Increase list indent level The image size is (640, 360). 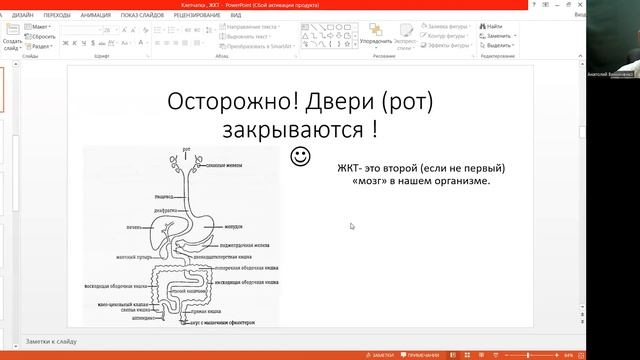(x=197, y=30)
